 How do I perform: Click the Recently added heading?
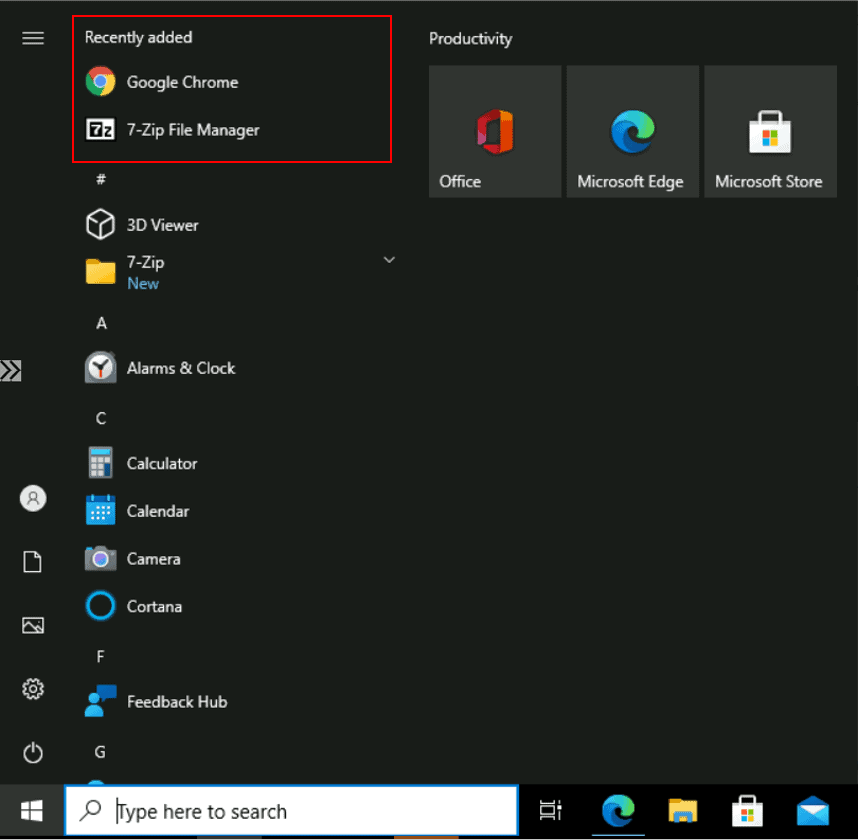tap(138, 37)
